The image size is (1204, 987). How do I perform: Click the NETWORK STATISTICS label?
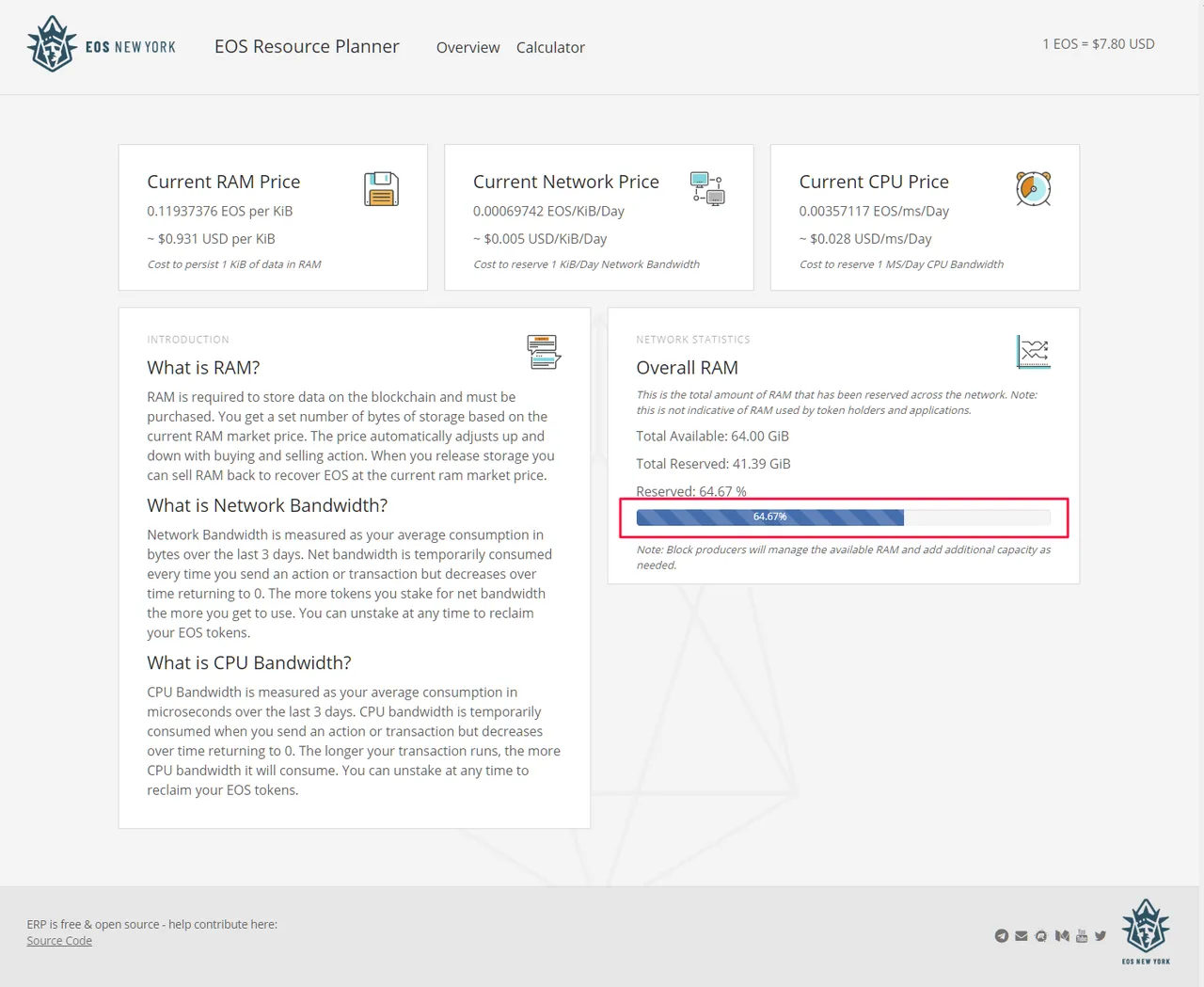693,340
